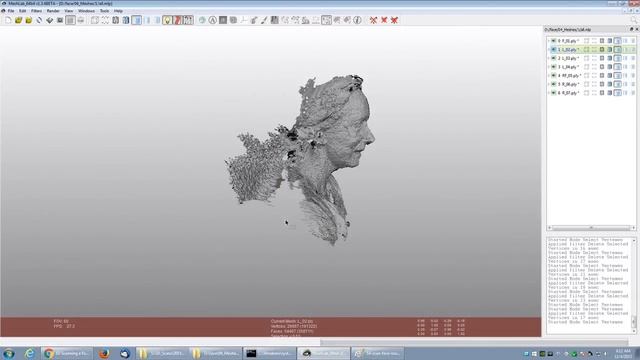Take a snapshot with the camera icon

click(60, 20)
